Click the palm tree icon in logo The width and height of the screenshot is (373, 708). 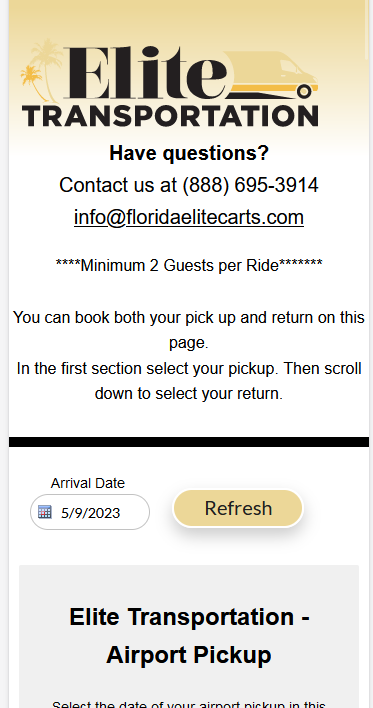coord(41,71)
